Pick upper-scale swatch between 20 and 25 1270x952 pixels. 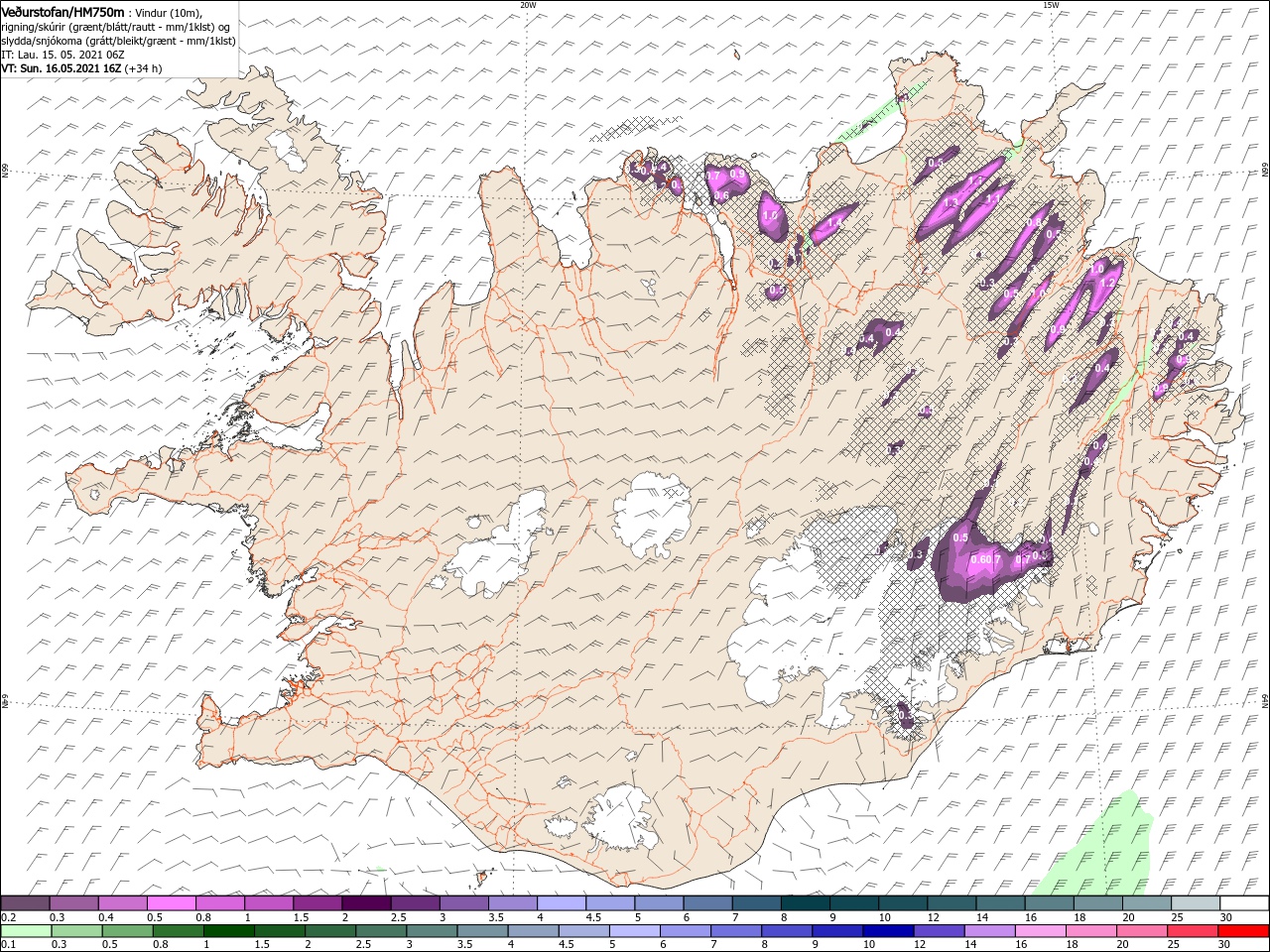[x=1147, y=903]
